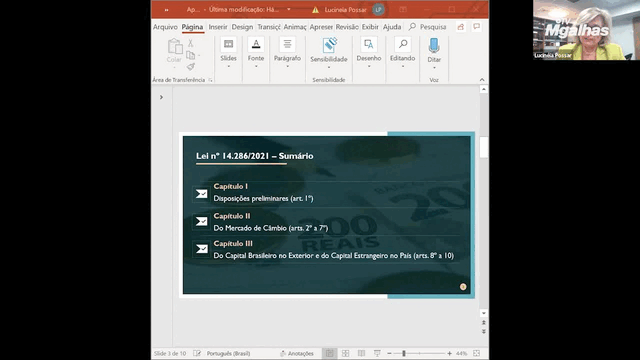Click the Capítulo II heading text

point(232,216)
